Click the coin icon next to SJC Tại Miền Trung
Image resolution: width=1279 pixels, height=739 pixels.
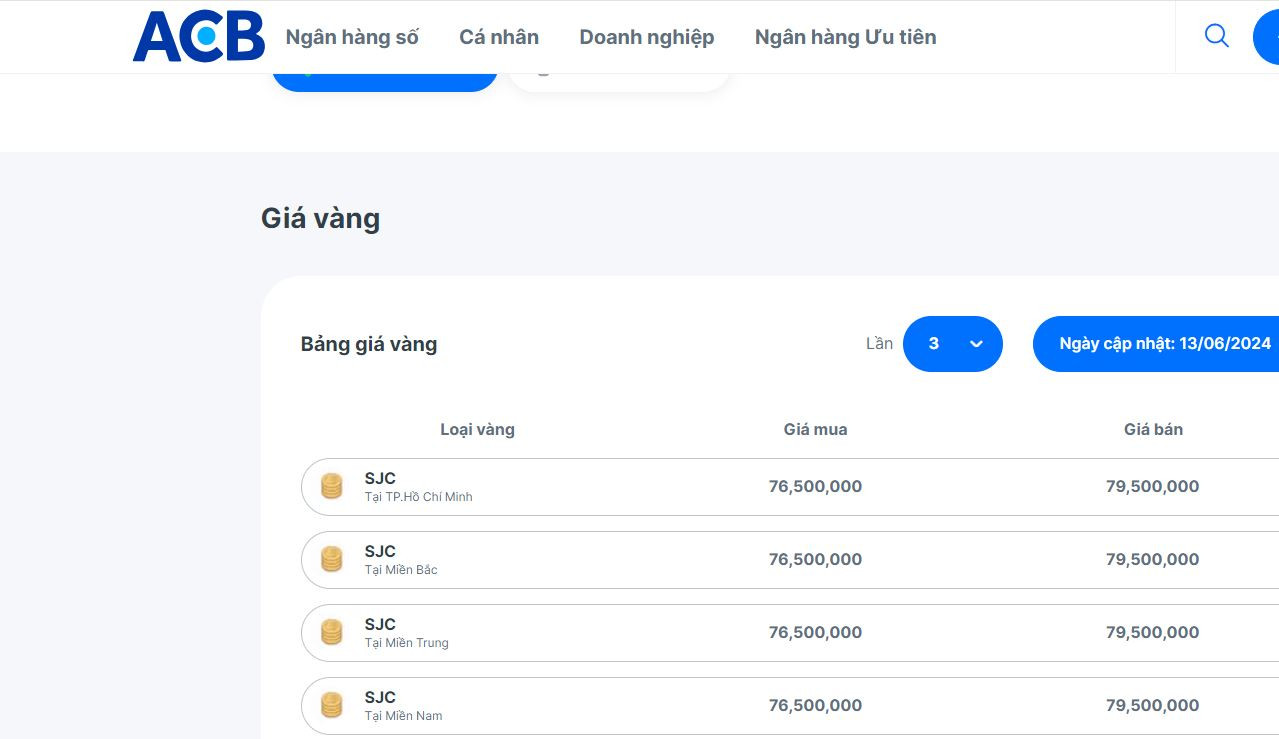click(331, 632)
